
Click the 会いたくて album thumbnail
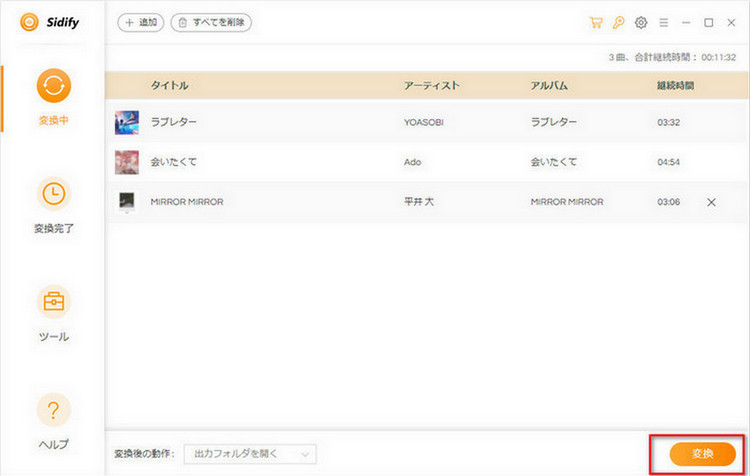(x=127, y=162)
